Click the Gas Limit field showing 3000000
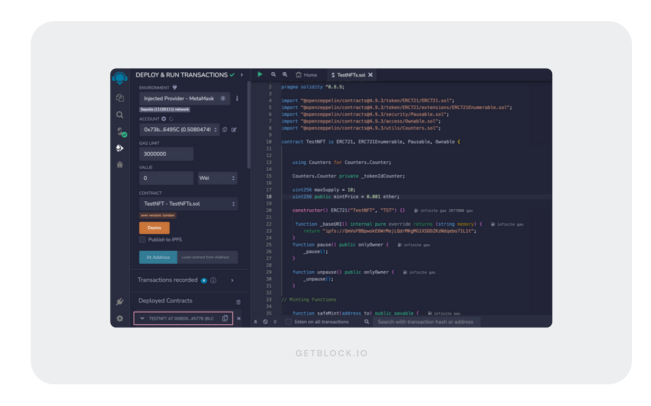This screenshot has width=651, height=406. [166, 154]
